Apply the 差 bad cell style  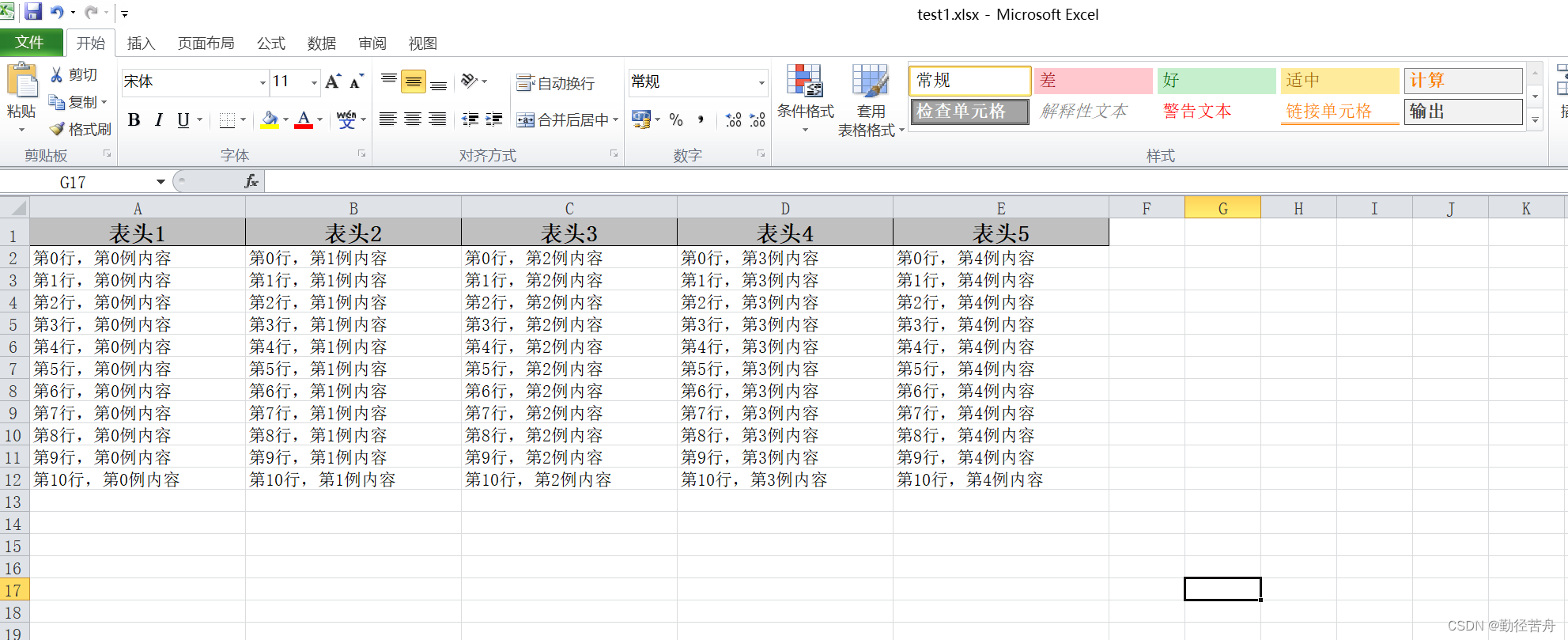(x=1093, y=80)
